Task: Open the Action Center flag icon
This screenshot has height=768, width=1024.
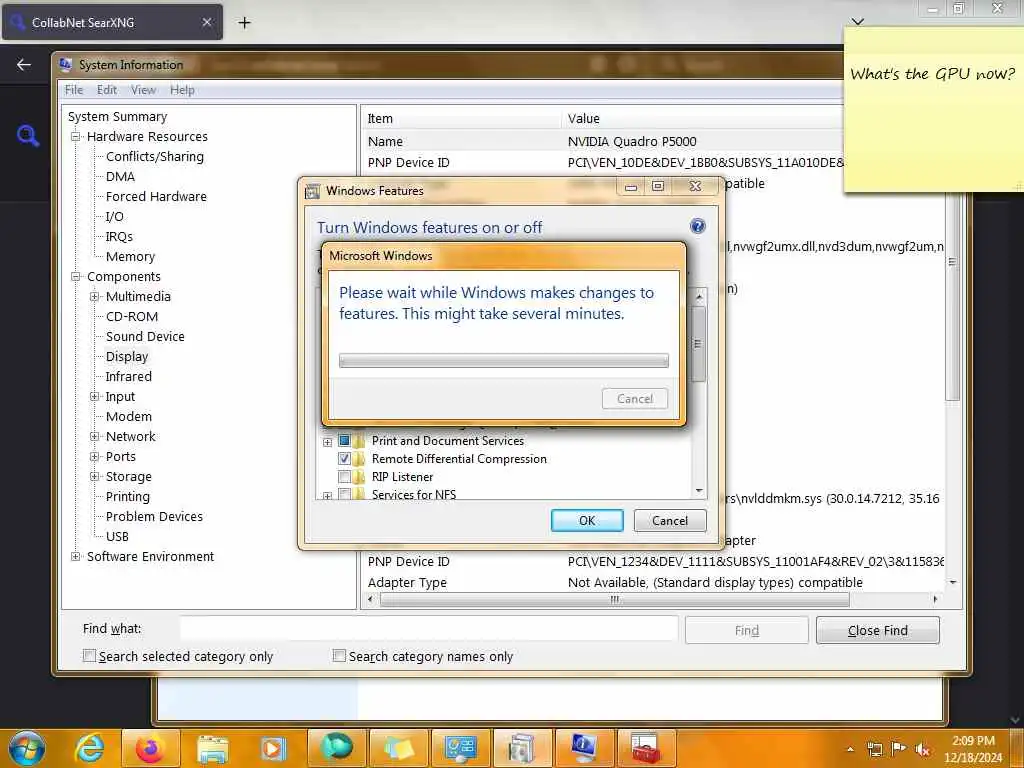Action: pyautogui.click(x=899, y=749)
